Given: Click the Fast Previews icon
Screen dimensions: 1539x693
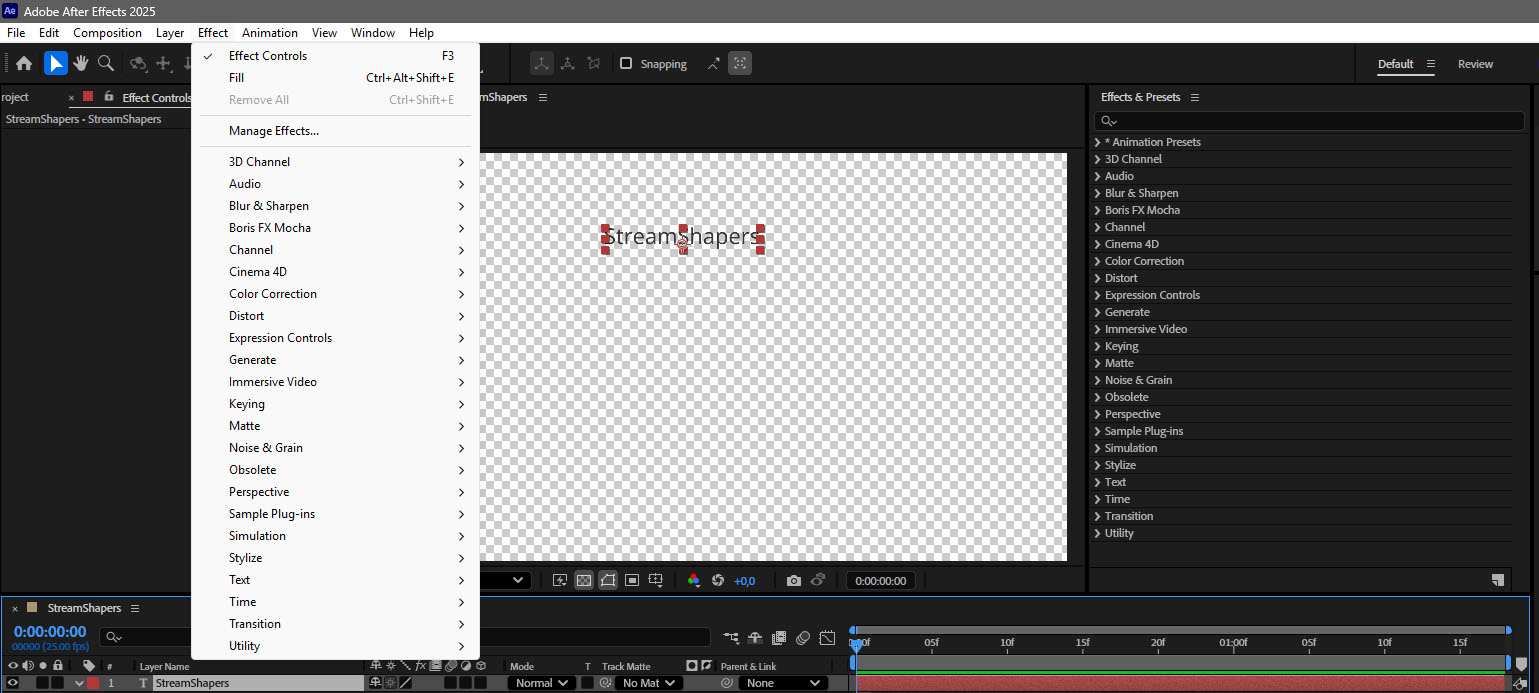Looking at the screenshot, I should 560,580.
